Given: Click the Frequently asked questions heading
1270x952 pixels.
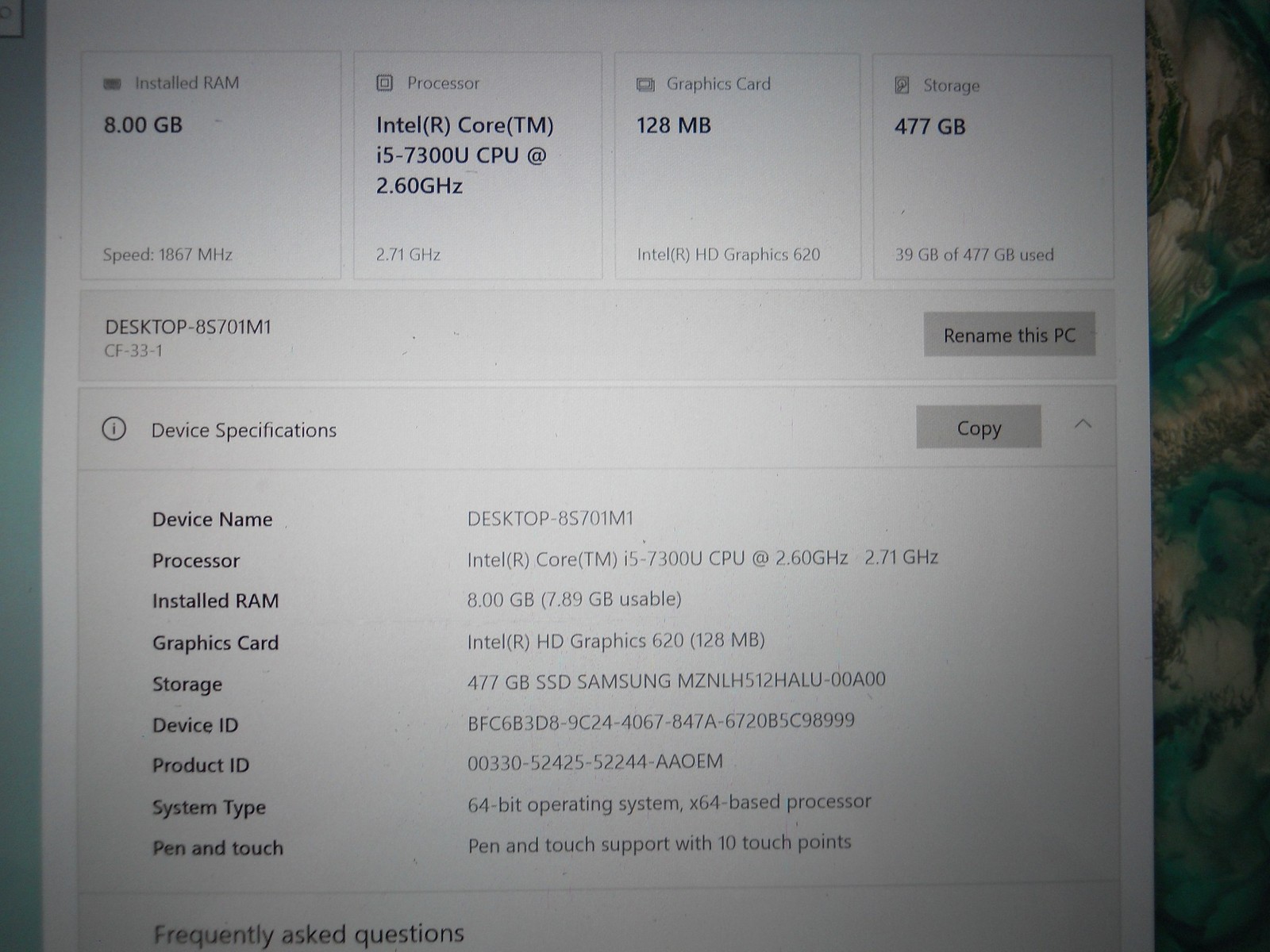Looking at the screenshot, I should (308, 935).
